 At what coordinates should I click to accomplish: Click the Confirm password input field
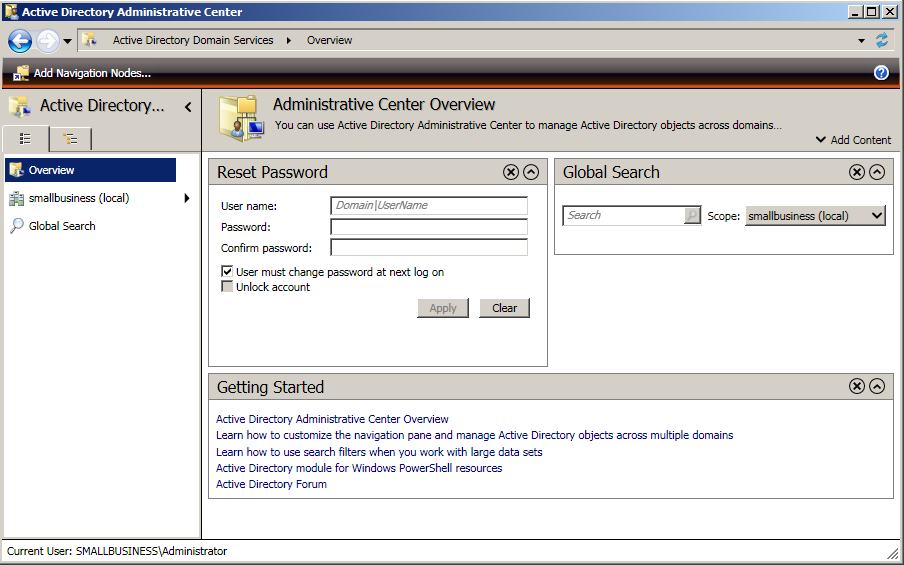coord(429,247)
